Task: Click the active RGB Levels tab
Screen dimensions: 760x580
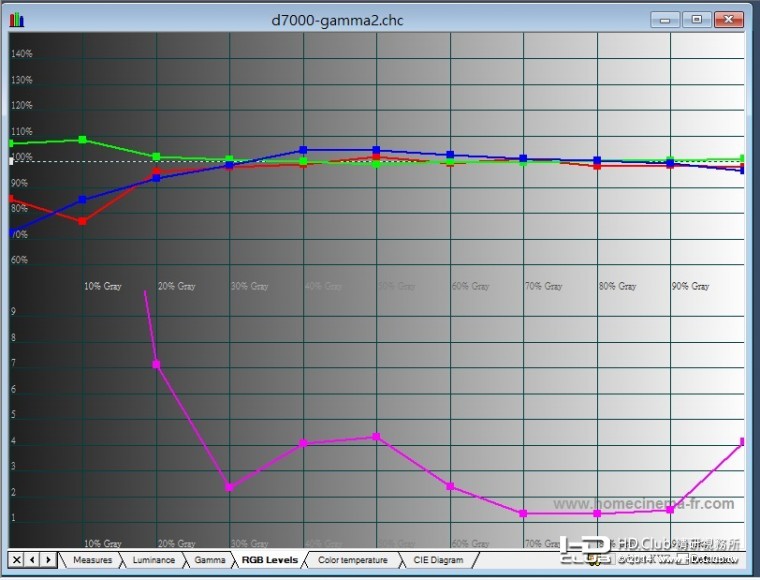Action: click(269, 560)
